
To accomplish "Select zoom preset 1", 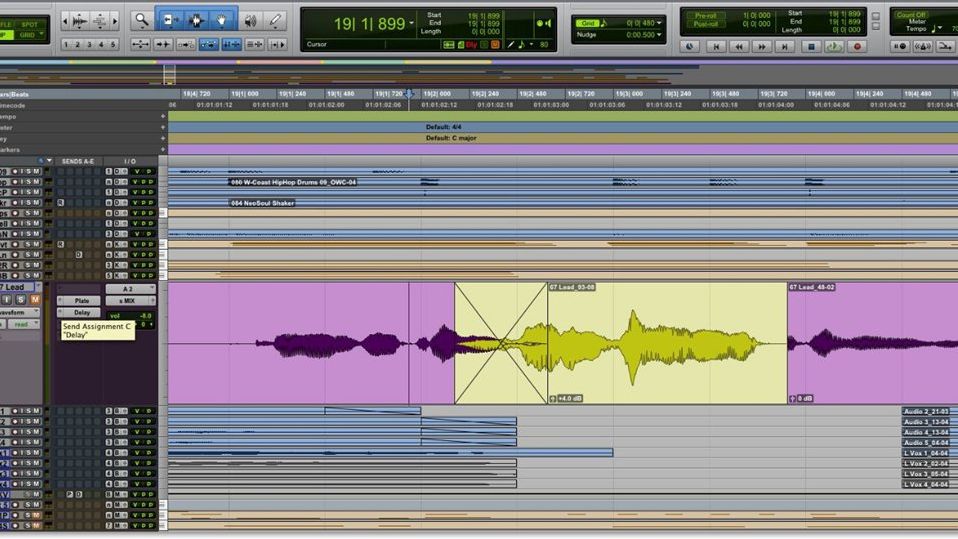I will pos(66,44).
